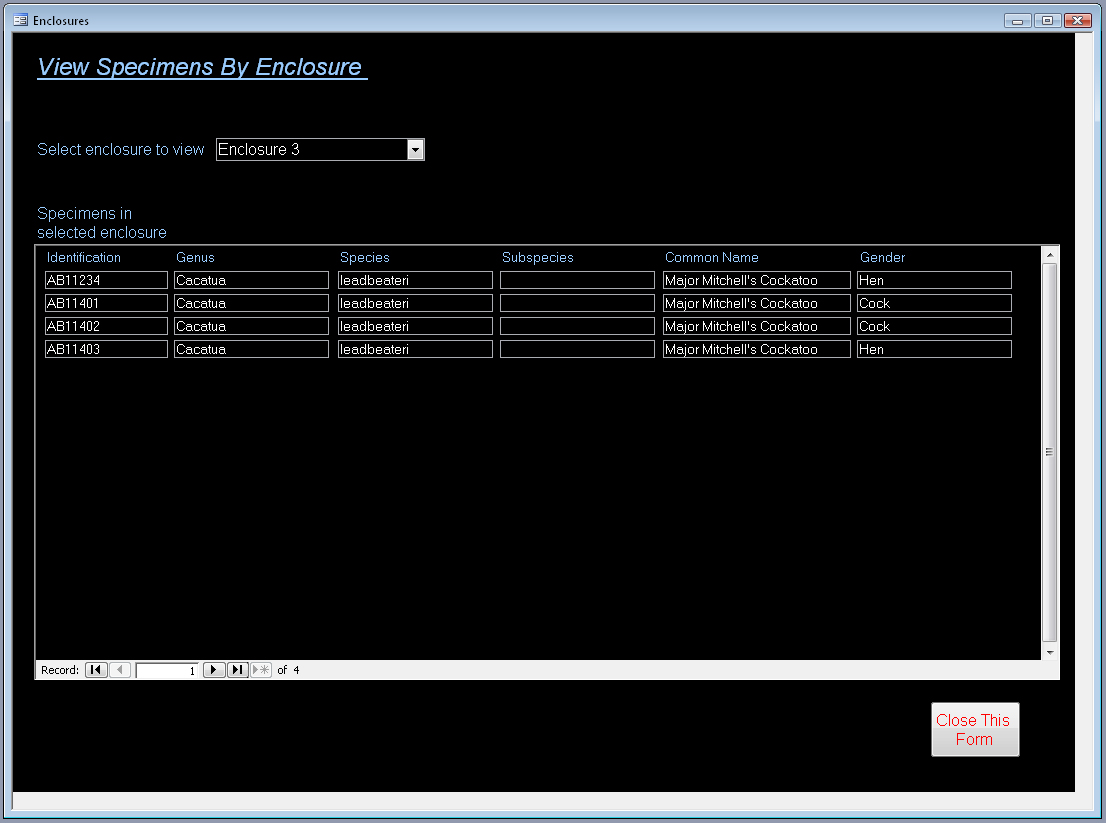Close the form with Close This Form
Screen dimensions: 1106x823
tap(975, 729)
